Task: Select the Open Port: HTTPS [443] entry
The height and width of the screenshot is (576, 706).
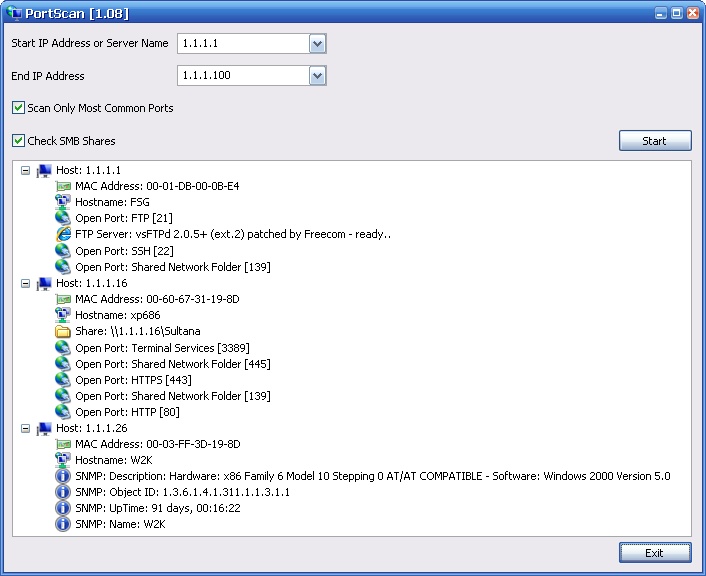Action: tap(133, 380)
